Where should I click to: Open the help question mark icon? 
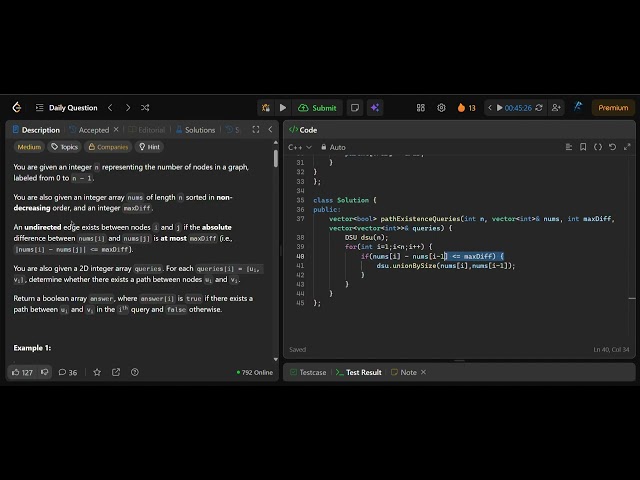pyautogui.click(x=135, y=372)
